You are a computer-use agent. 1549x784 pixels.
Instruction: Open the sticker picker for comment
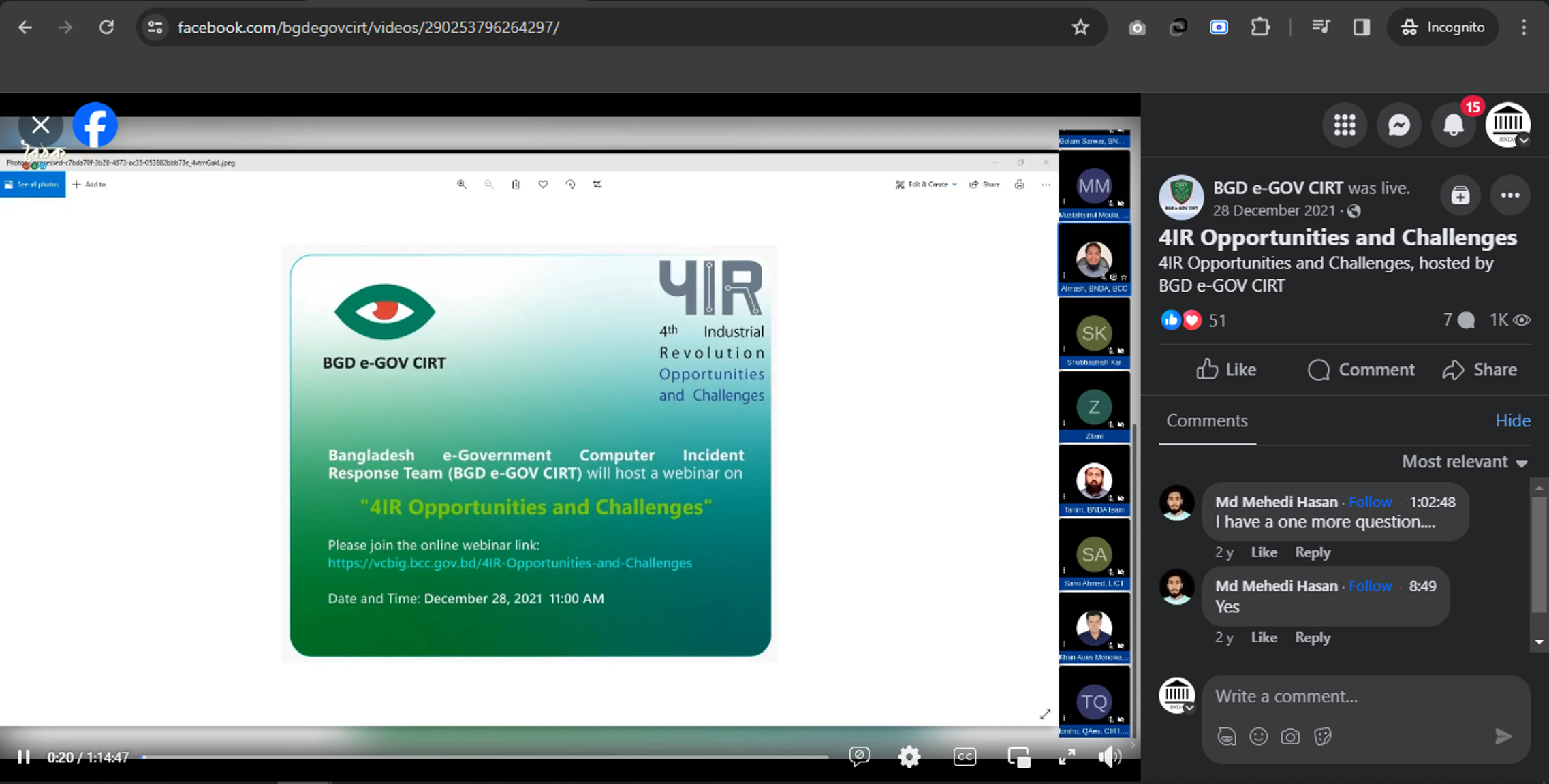[x=1322, y=736]
